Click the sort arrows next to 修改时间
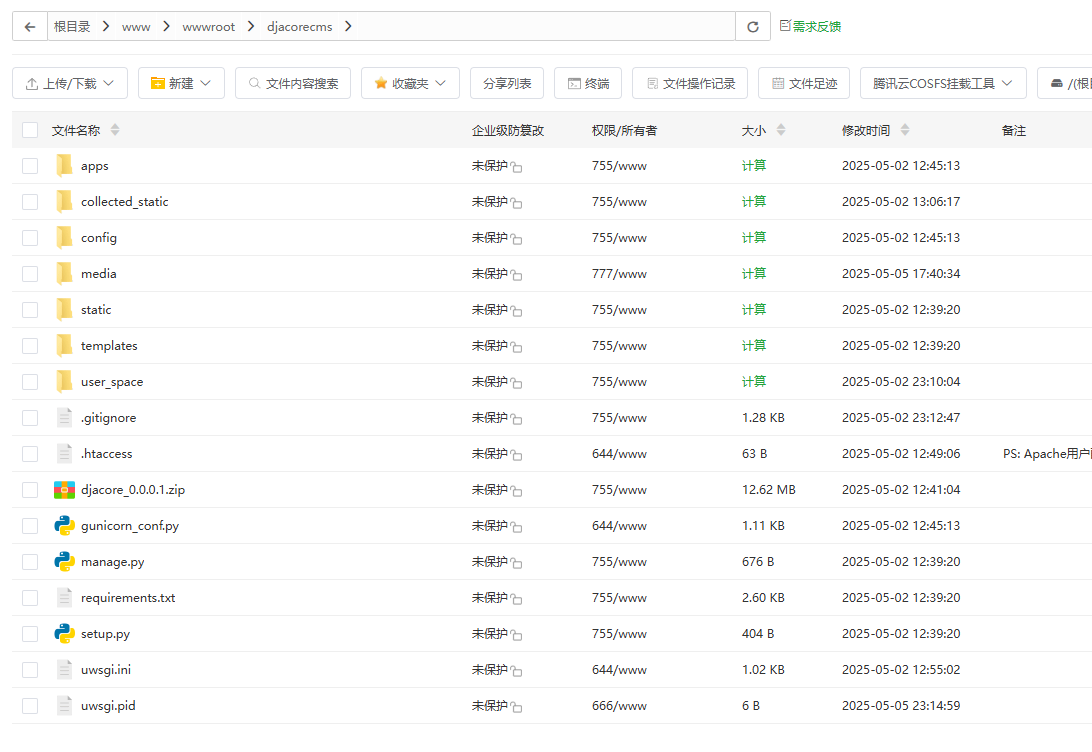This screenshot has height=752, width=1092. tap(905, 130)
